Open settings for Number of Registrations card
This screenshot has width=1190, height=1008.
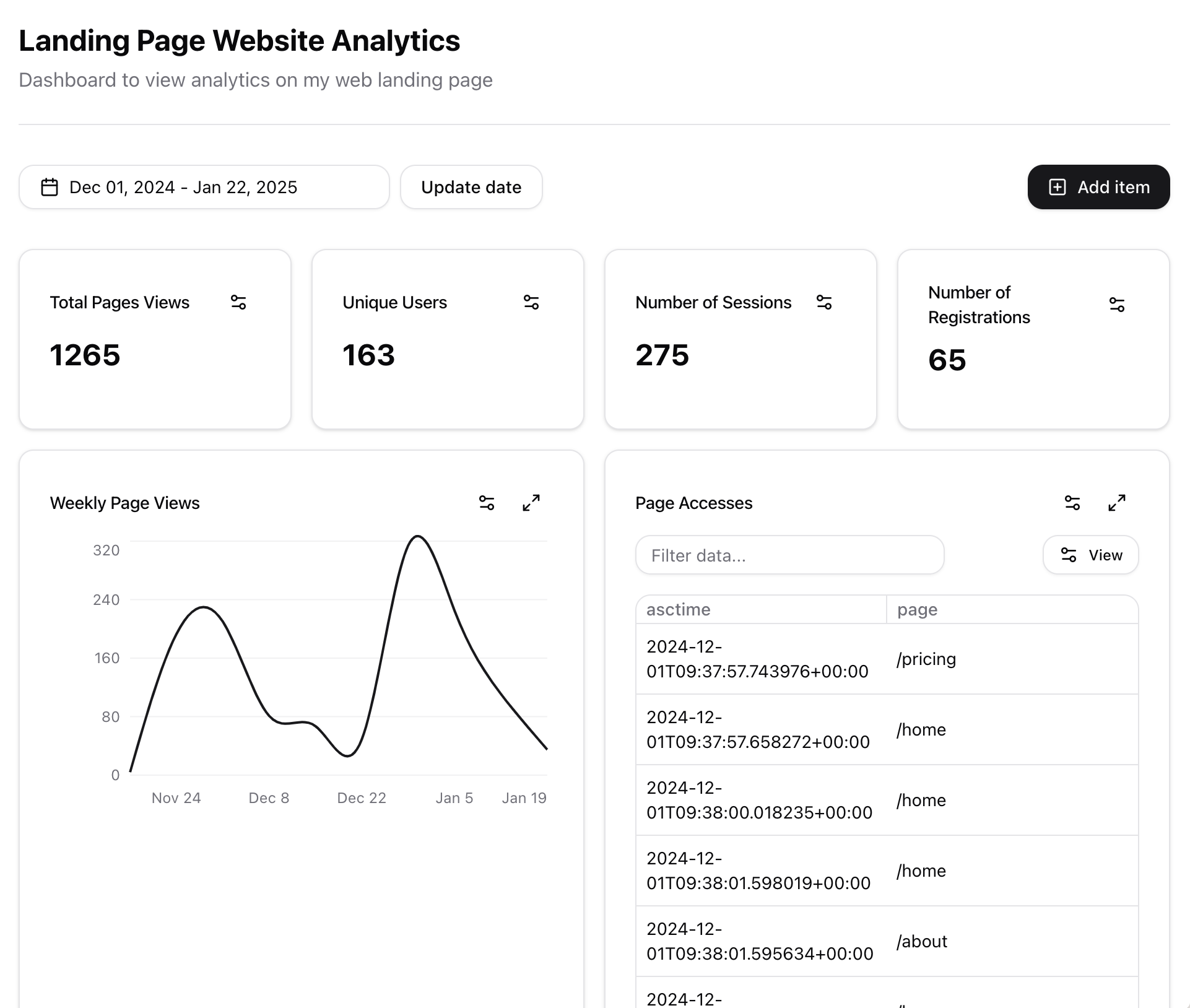pyautogui.click(x=1117, y=305)
